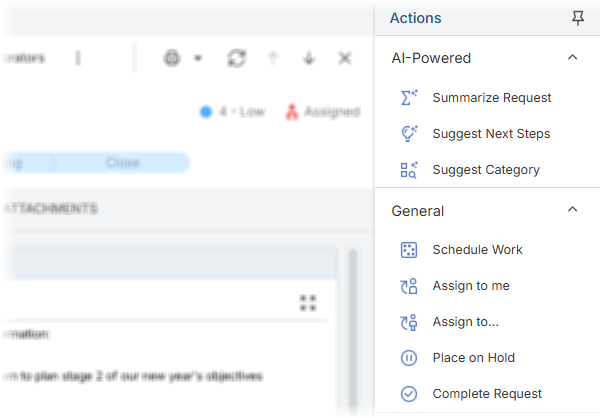The height and width of the screenshot is (418, 600).
Task: Click the Assigned status label
Action: pos(322,112)
